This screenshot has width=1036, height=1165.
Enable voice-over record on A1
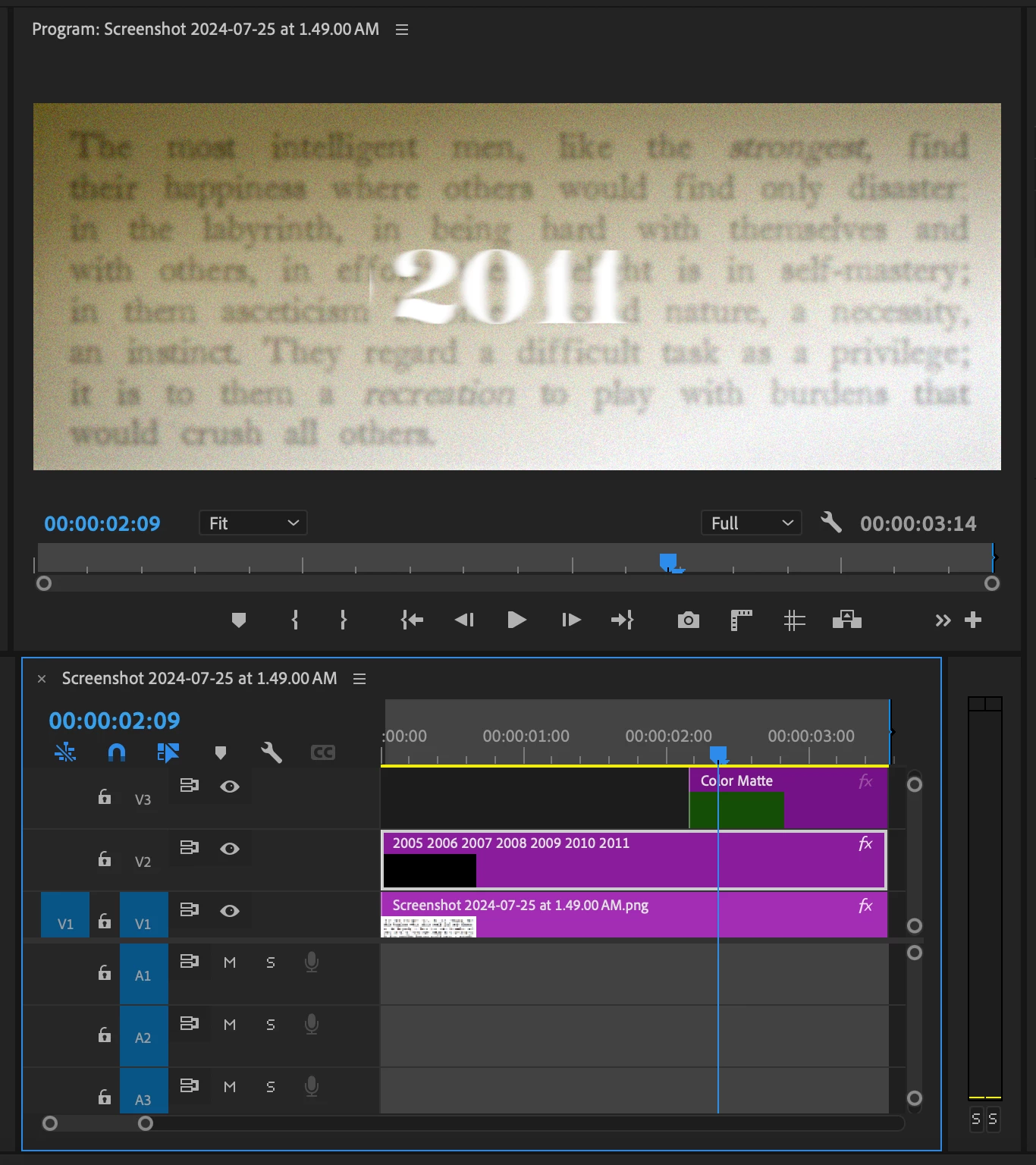point(311,962)
